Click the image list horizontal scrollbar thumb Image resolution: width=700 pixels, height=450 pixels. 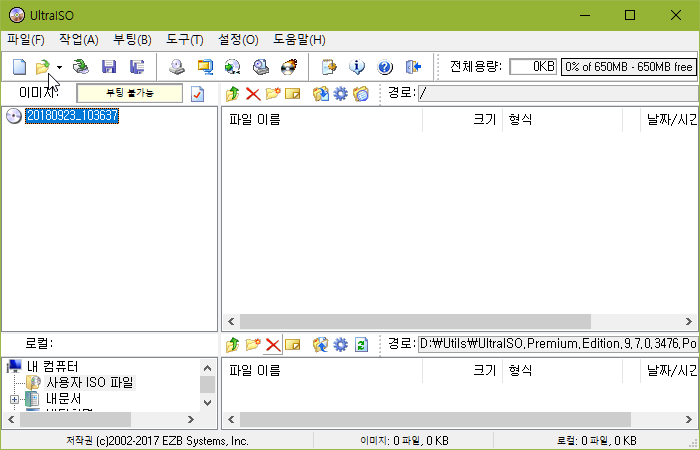(x=415, y=321)
